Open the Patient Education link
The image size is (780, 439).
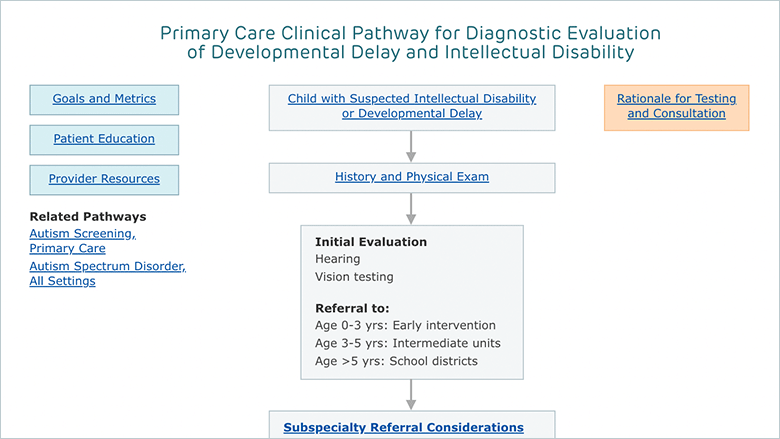pyautogui.click(x=104, y=139)
